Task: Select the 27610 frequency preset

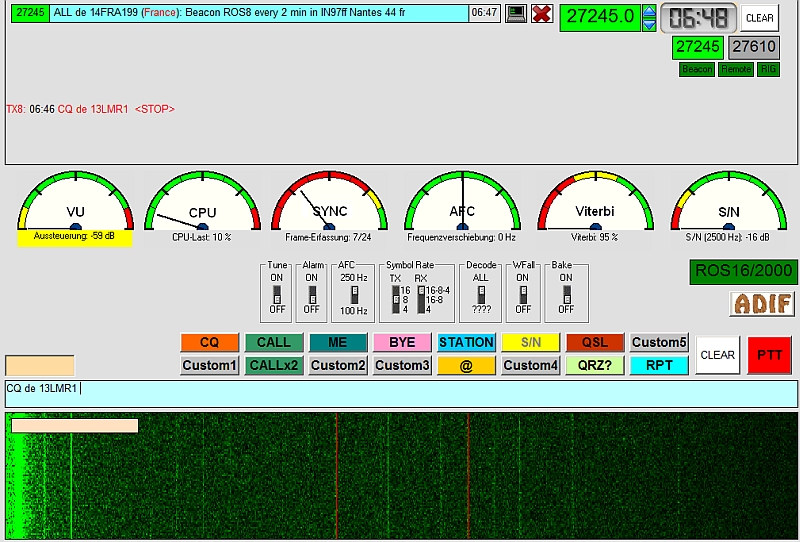Action: pos(753,47)
